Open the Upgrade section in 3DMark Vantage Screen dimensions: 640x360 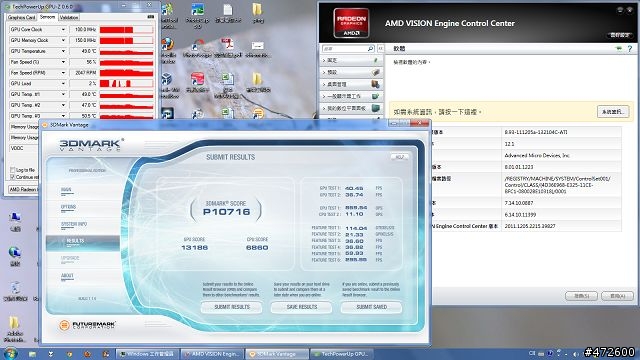tap(70, 258)
